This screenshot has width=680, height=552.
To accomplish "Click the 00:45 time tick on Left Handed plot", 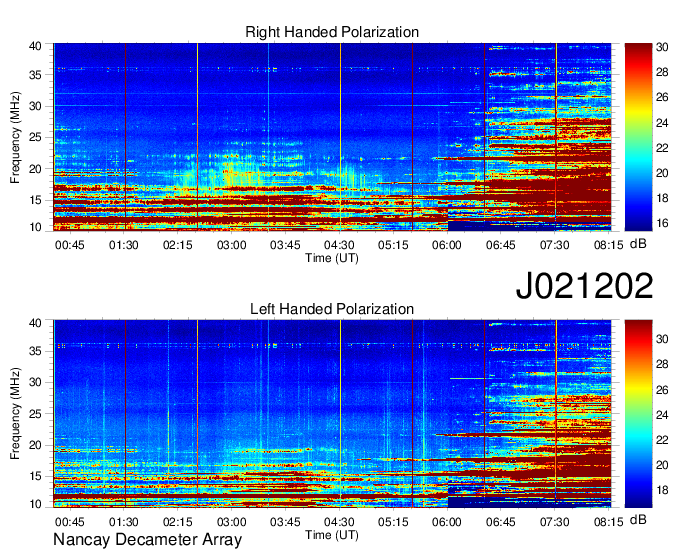I will tap(69, 522).
